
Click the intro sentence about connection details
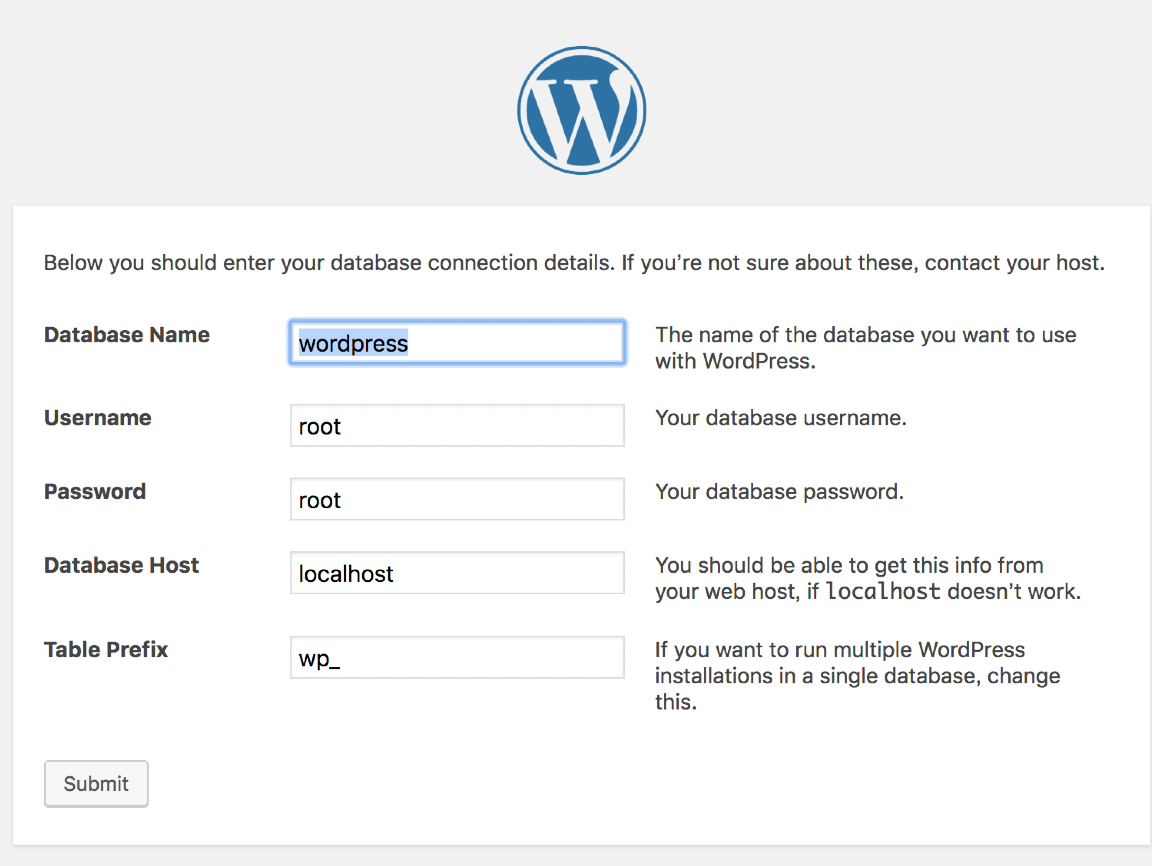pos(574,265)
